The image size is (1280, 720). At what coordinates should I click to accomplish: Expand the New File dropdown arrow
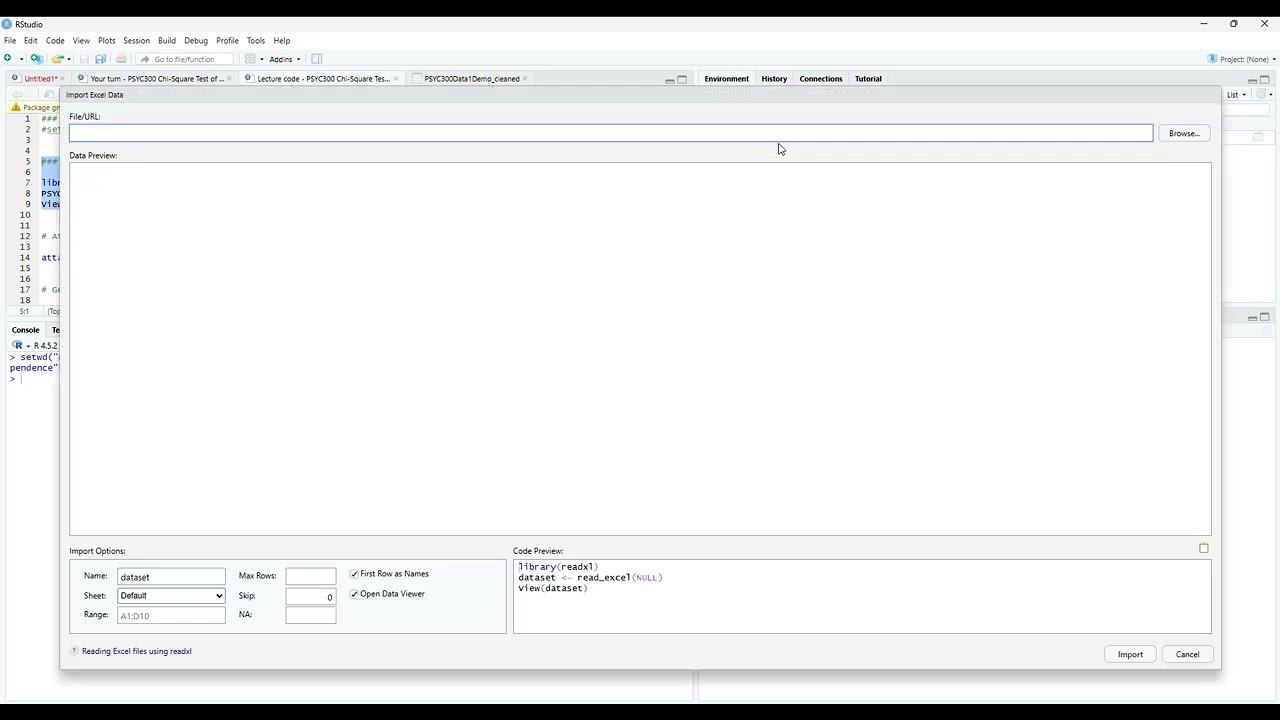coord(21,59)
